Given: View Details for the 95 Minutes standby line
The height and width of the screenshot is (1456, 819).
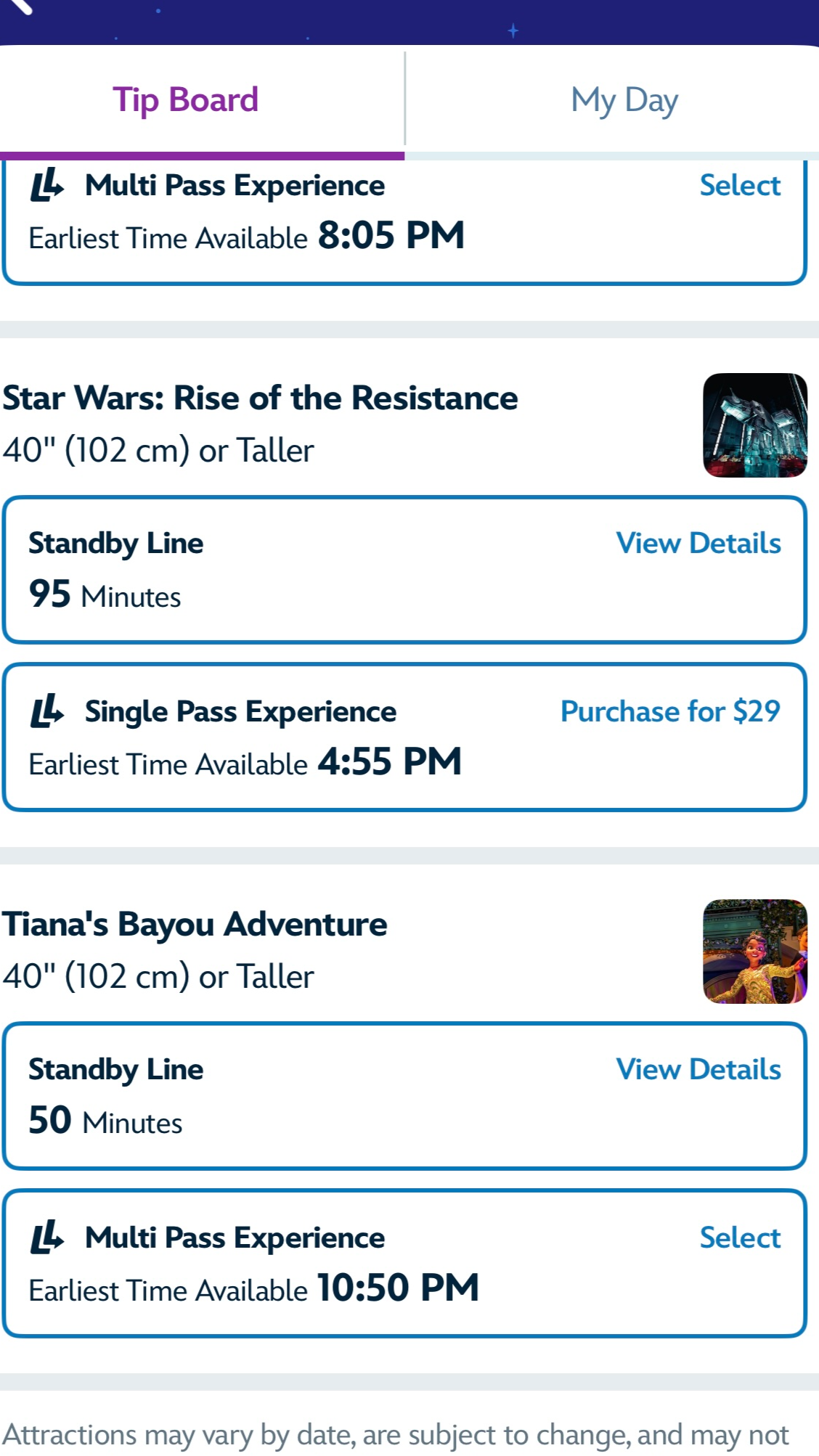Looking at the screenshot, I should tap(698, 544).
